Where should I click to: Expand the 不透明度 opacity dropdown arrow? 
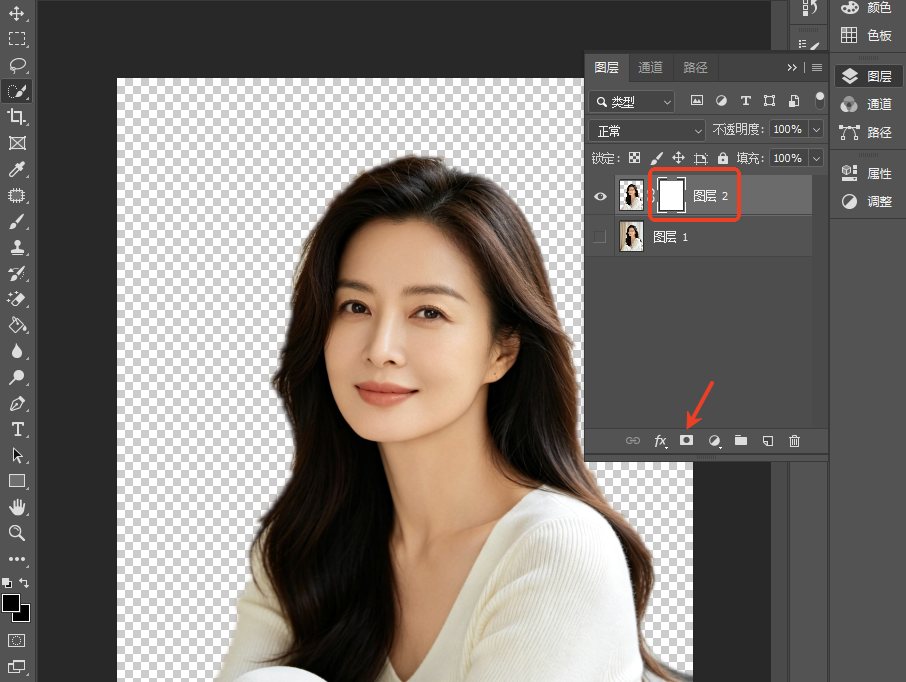816,129
